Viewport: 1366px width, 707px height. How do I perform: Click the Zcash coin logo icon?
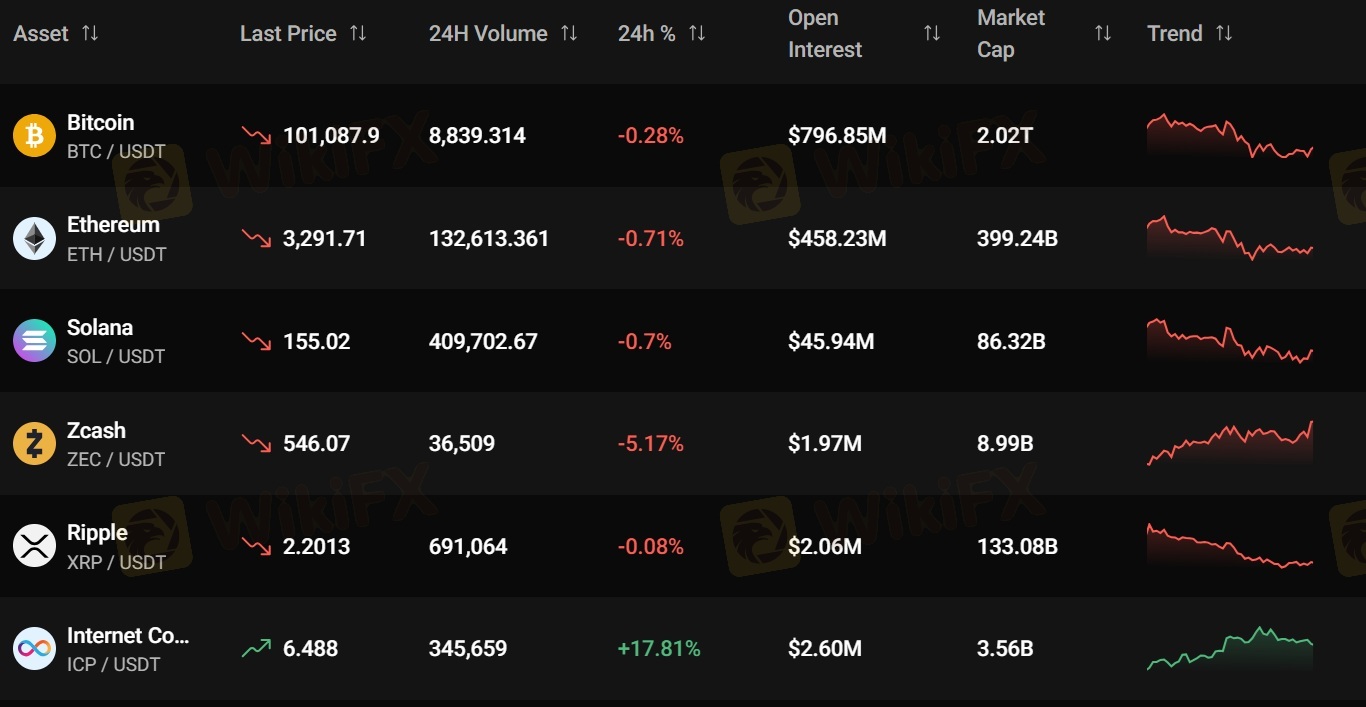coord(34,444)
